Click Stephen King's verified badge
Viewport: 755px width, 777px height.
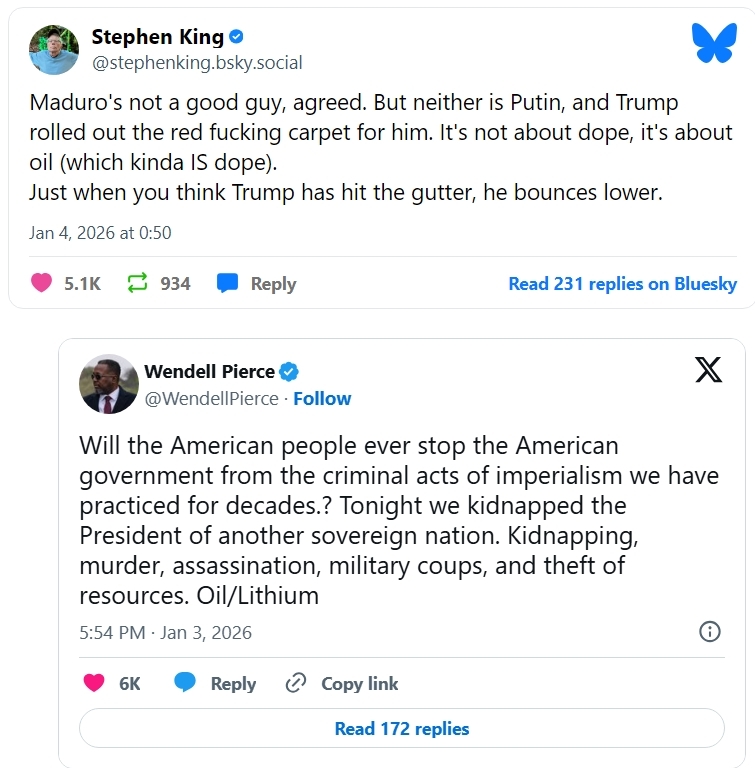237,37
